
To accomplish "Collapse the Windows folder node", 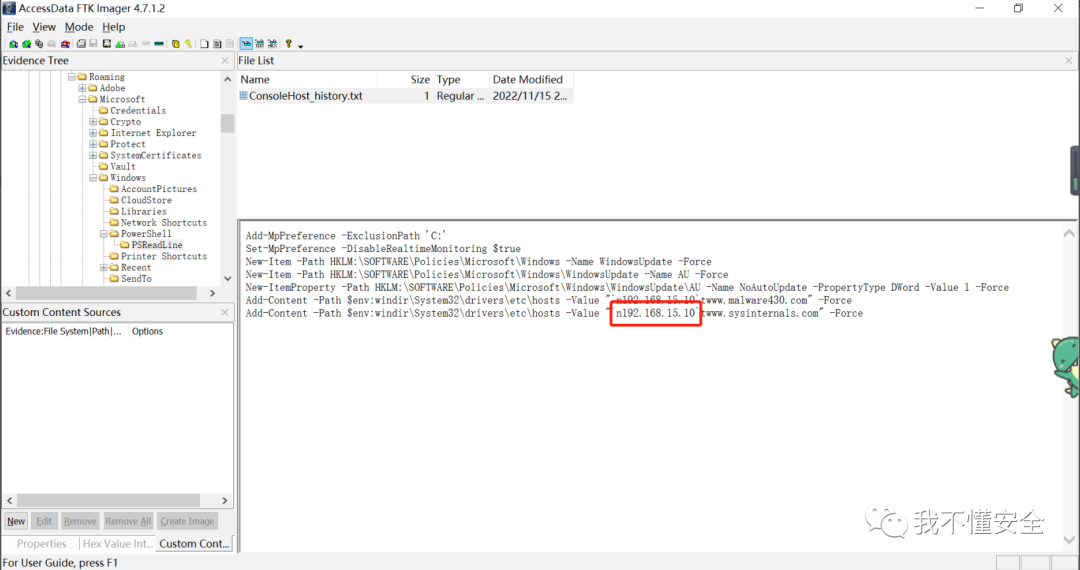I will 93,178.
